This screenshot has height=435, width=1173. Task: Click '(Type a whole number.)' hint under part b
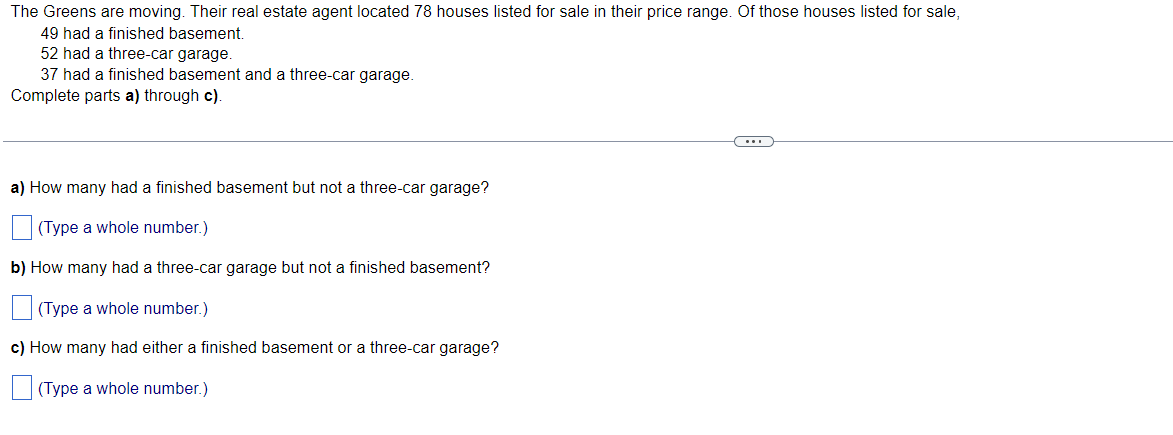tap(123, 308)
